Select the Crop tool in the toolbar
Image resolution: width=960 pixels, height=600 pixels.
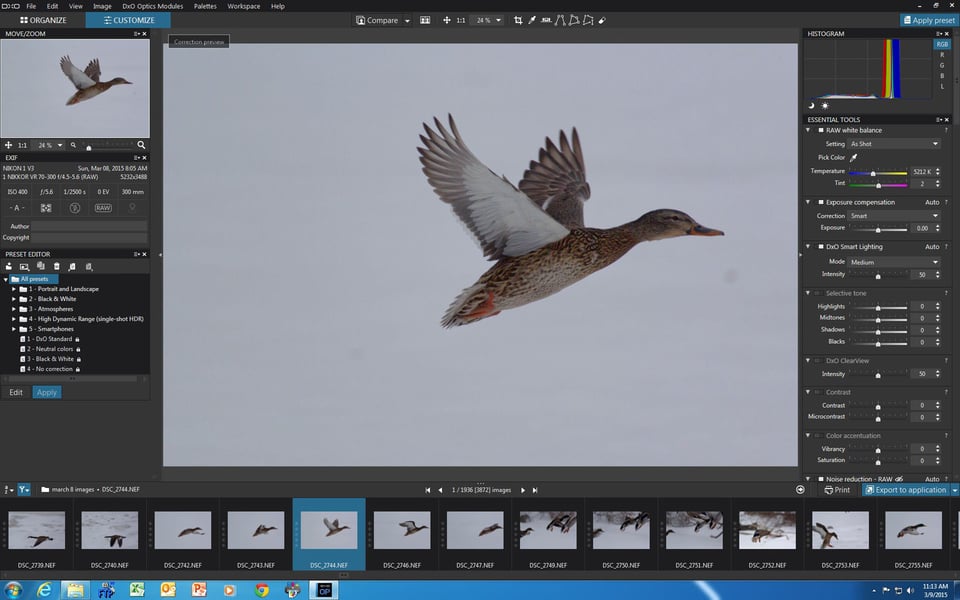pos(518,20)
